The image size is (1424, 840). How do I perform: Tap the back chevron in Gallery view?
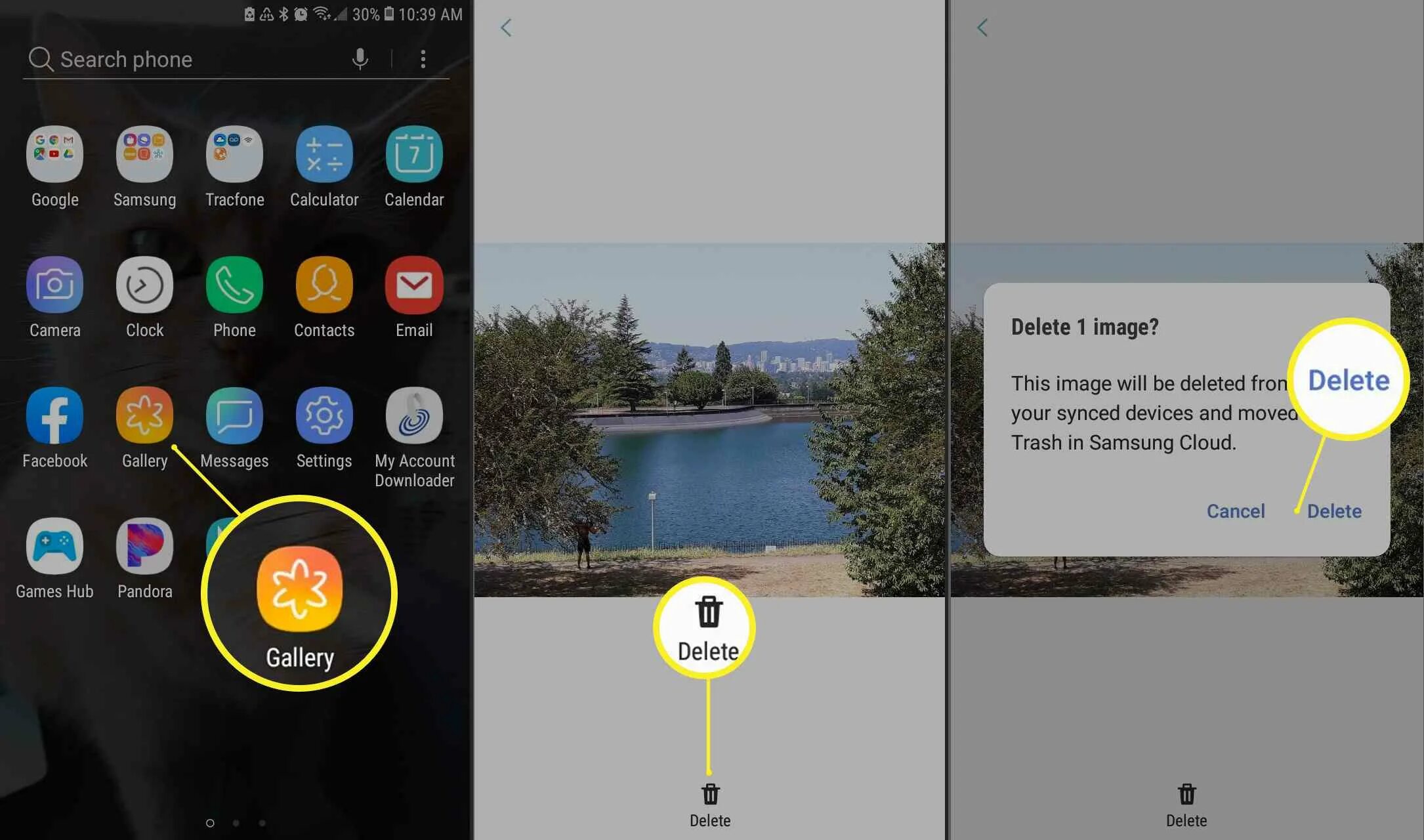coord(506,27)
